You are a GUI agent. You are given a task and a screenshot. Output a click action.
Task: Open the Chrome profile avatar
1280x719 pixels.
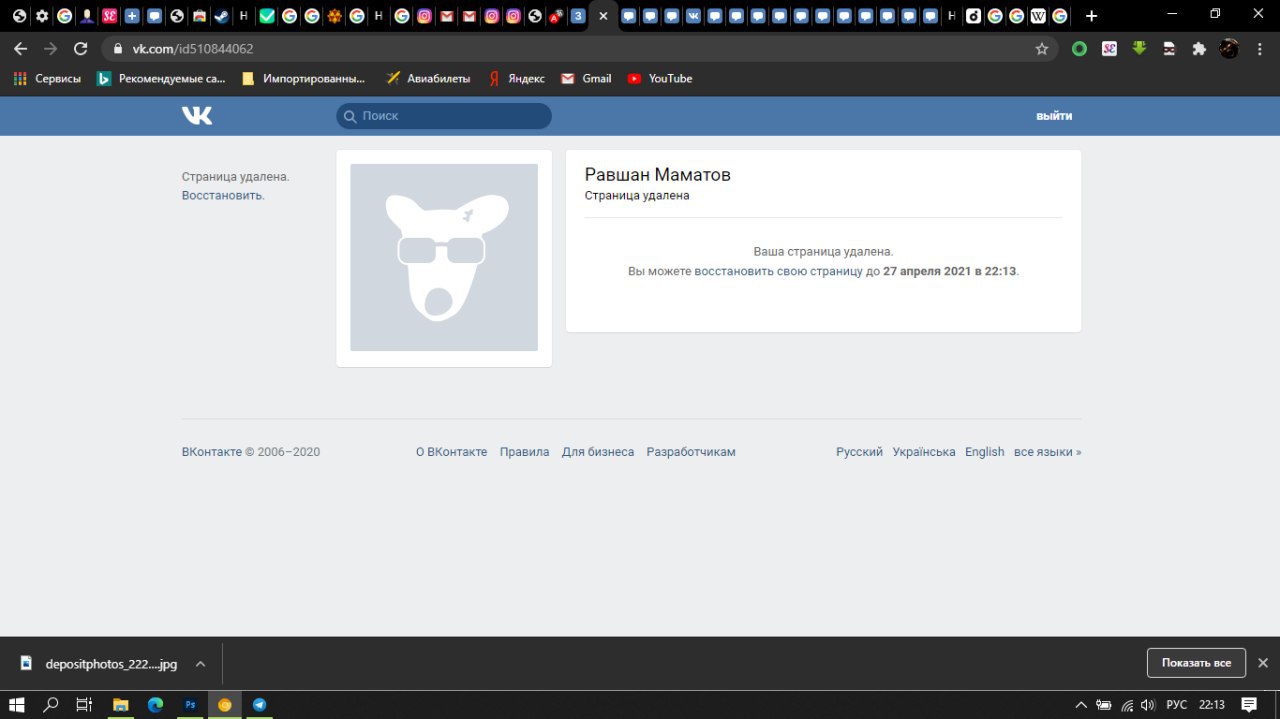click(1229, 48)
